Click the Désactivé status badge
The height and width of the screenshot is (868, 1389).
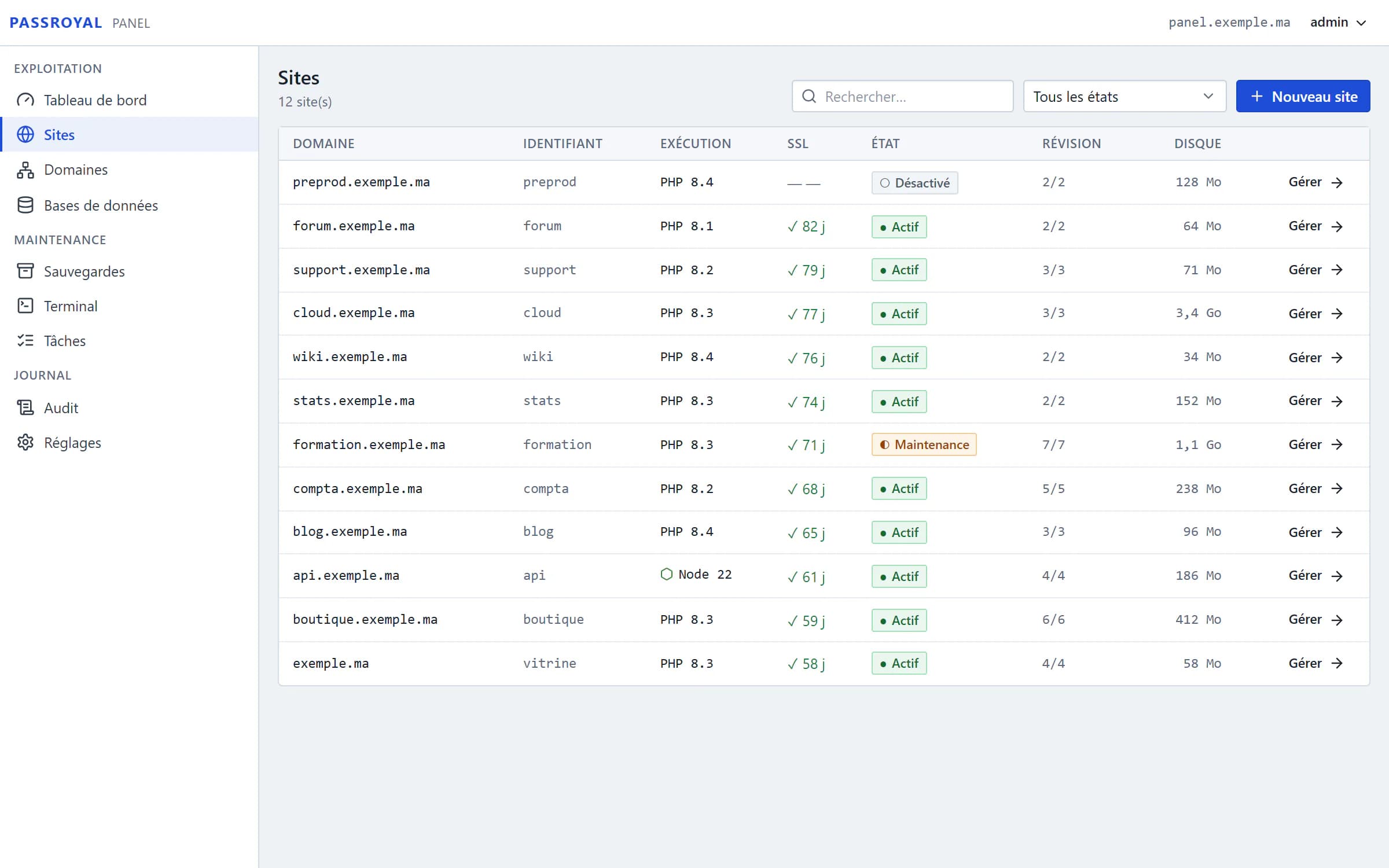(x=914, y=183)
